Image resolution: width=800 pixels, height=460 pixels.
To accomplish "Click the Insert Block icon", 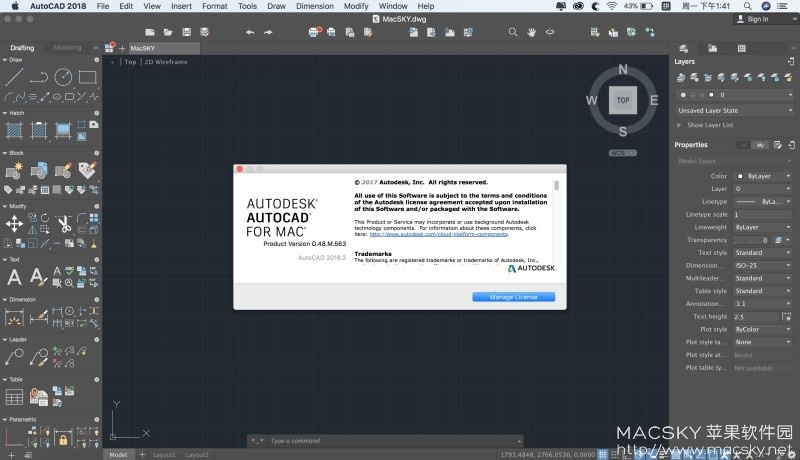I will pyautogui.click(x=14, y=171).
